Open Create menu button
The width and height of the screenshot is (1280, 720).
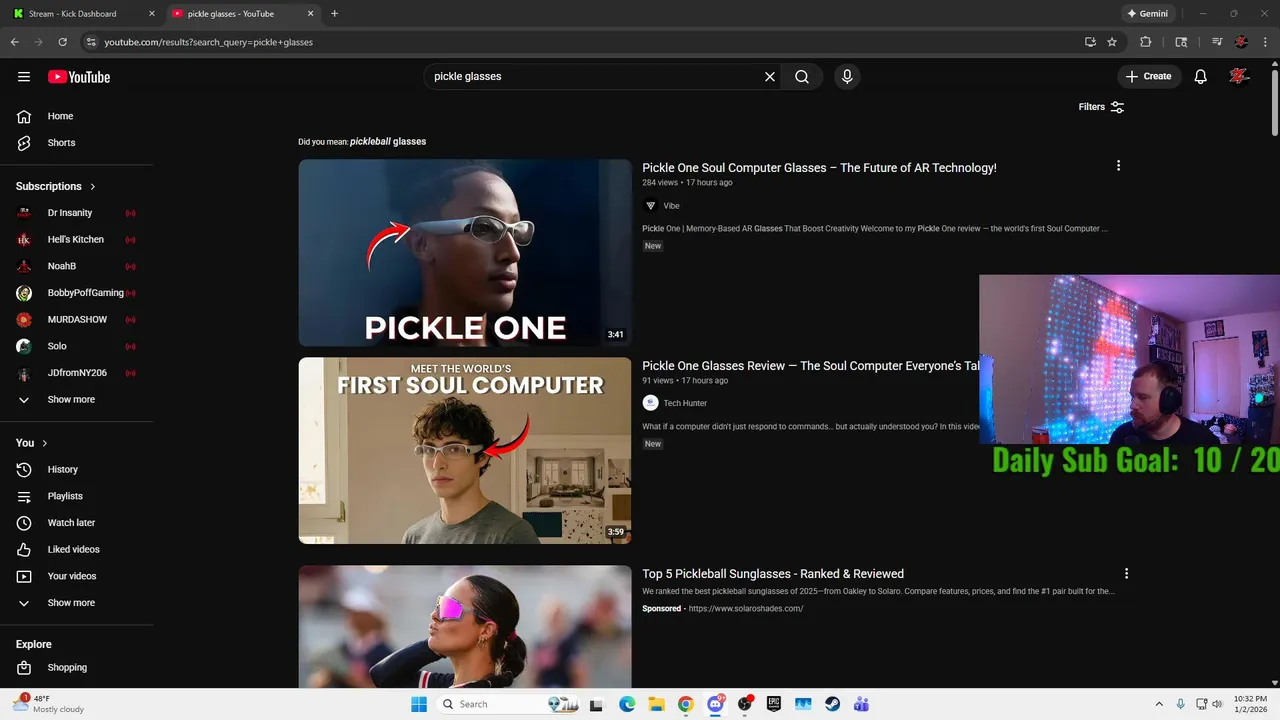pyautogui.click(x=1149, y=77)
